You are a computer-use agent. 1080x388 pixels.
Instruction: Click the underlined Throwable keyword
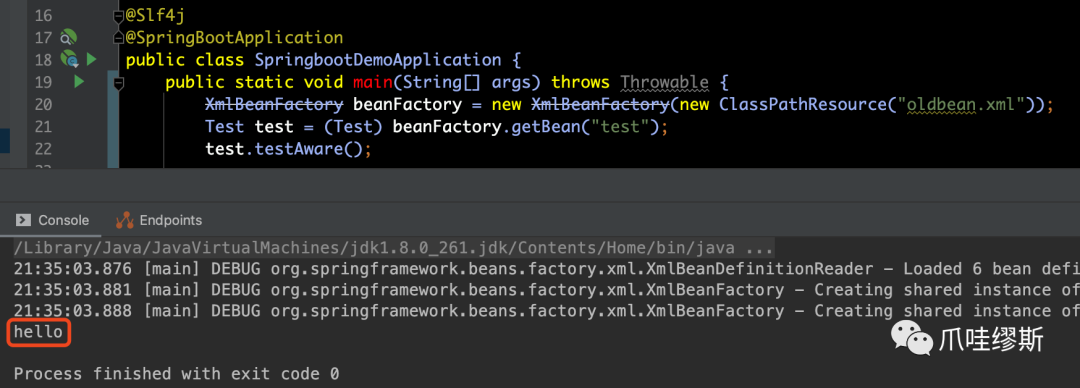coord(664,83)
